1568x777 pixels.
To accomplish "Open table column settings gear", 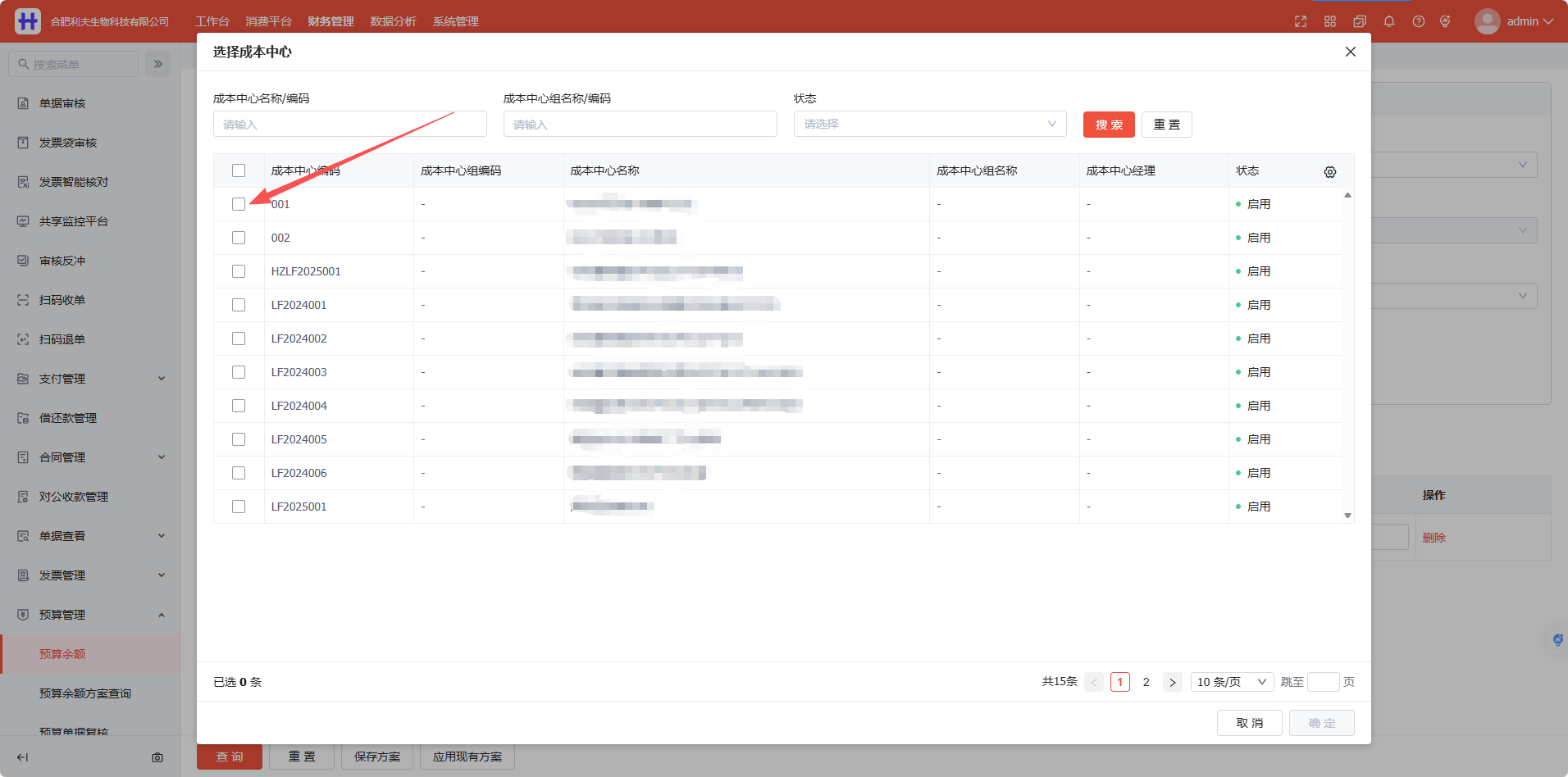I will pyautogui.click(x=1330, y=171).
